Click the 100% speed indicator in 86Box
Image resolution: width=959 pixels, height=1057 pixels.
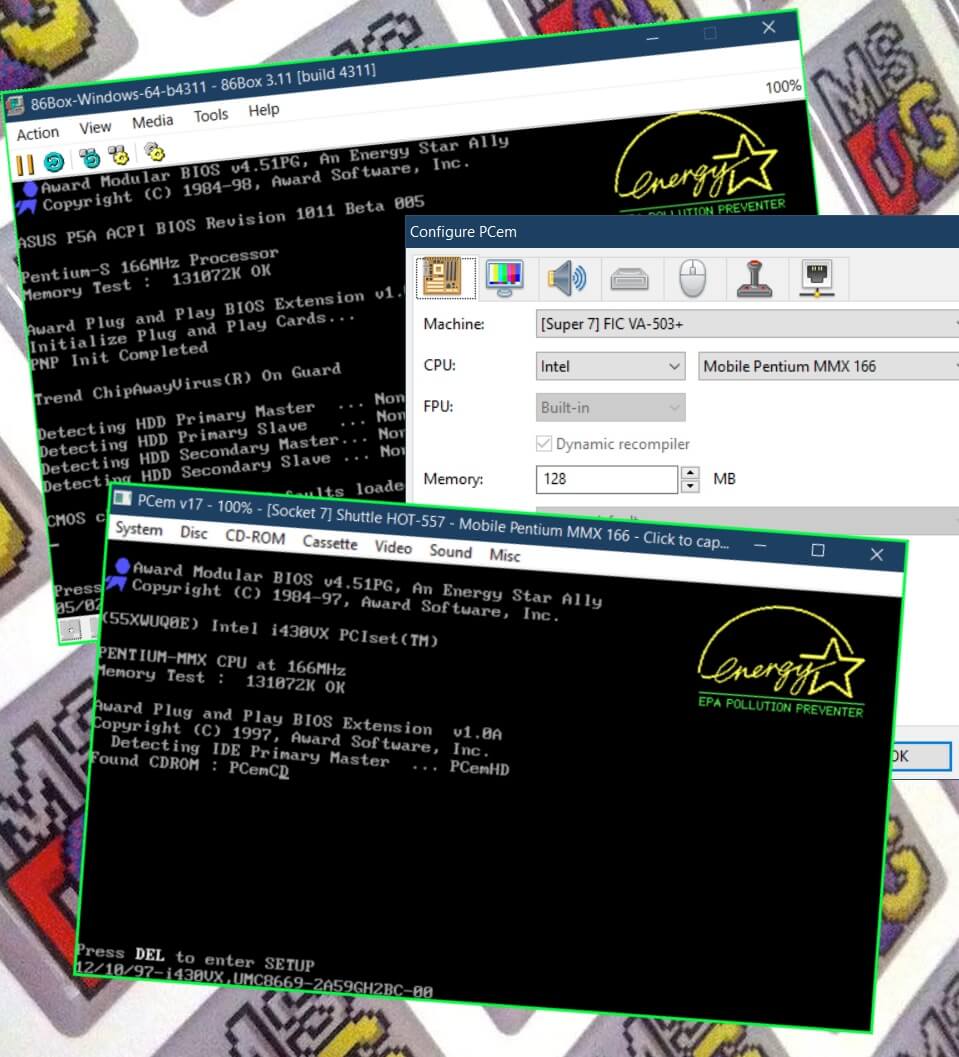point(782,86)
